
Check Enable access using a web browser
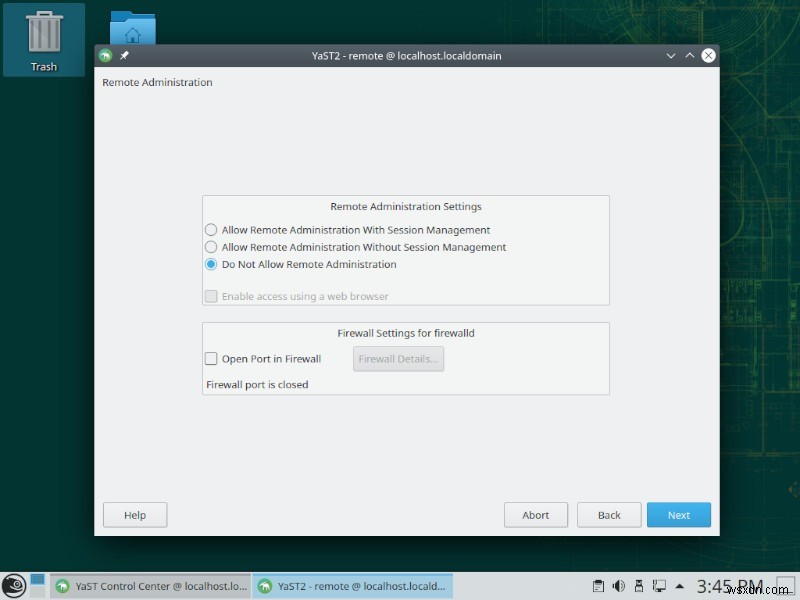pos(211,296)
